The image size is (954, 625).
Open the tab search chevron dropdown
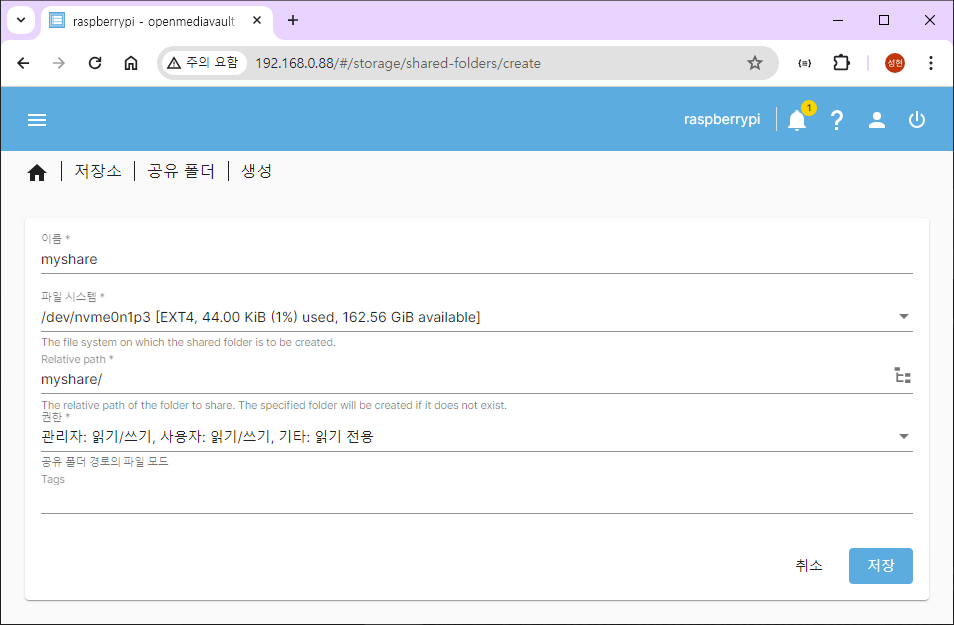coord(21,20)
